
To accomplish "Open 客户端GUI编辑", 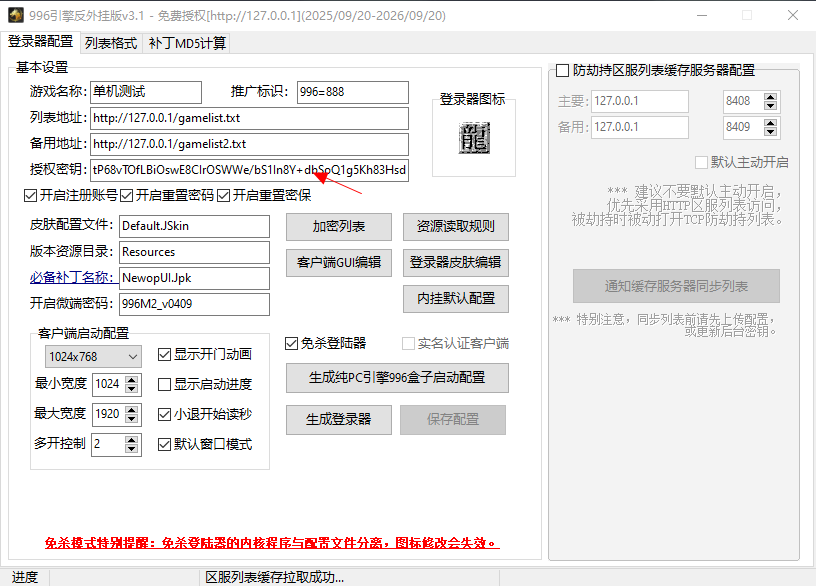I will (x=338, y=262).
